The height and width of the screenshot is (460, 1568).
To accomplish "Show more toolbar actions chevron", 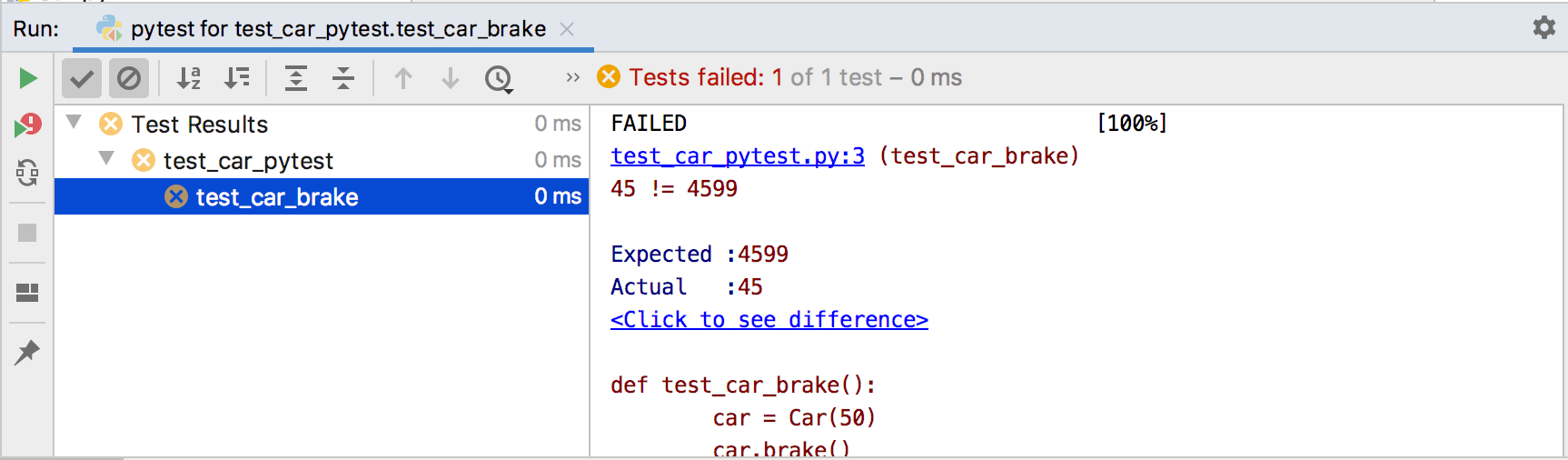I will point(572,77).
